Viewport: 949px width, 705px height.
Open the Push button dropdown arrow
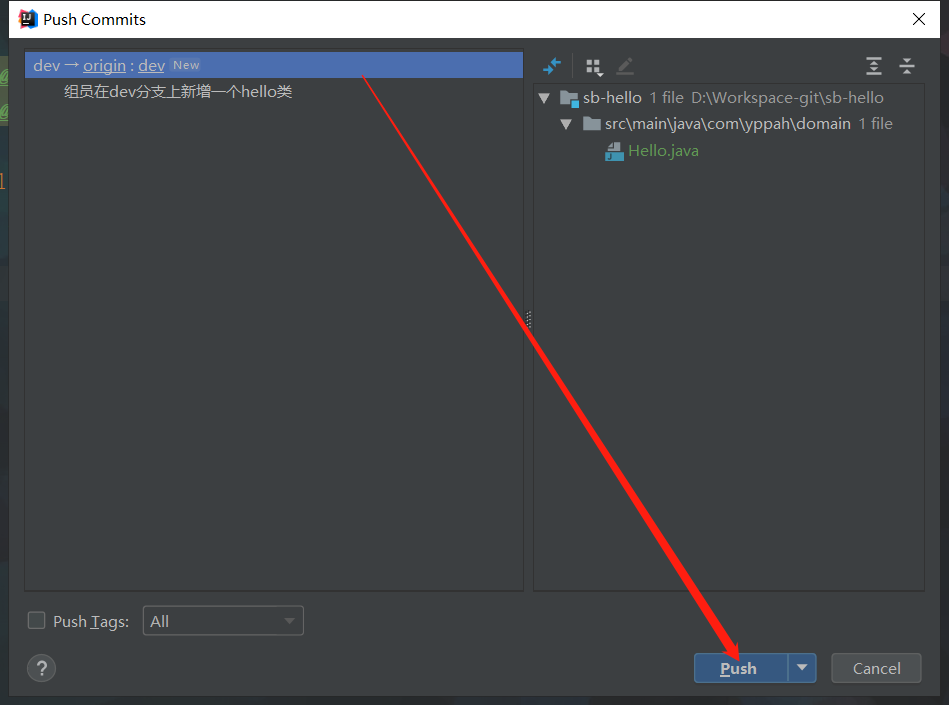802,668
